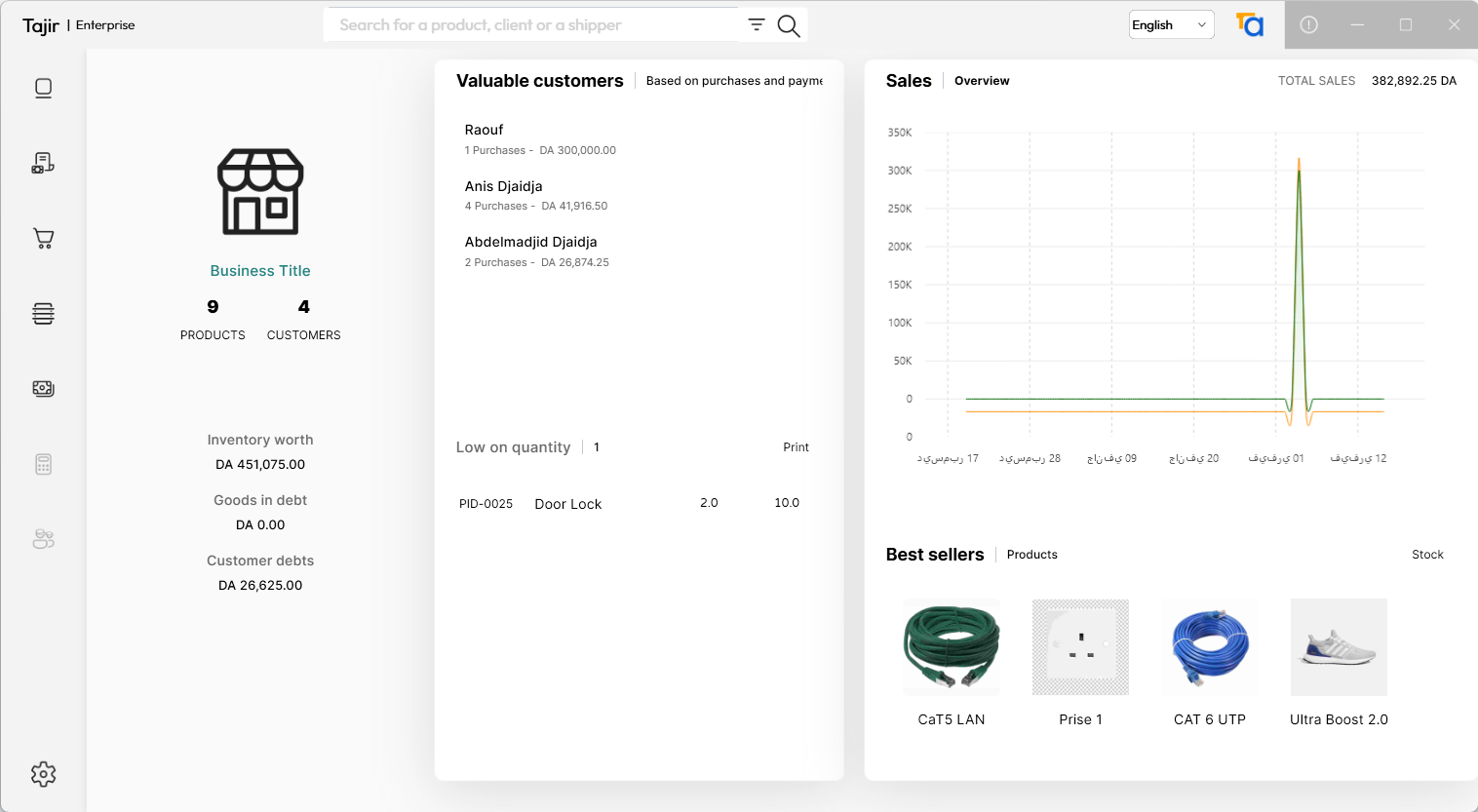Select the Ultra Boost 2.0 product thumbnail
This screenshot has height=812, width=1478.
(1339, 647)
